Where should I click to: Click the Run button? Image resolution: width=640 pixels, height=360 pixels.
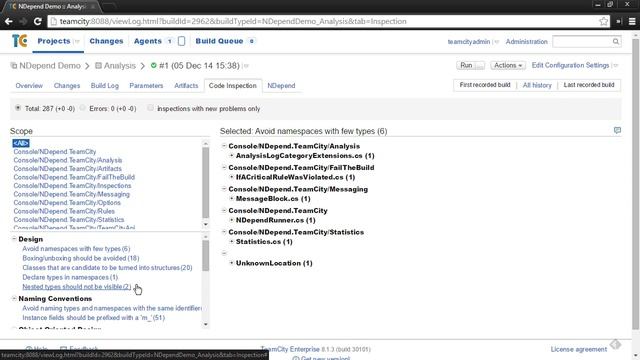pos(466,65)
